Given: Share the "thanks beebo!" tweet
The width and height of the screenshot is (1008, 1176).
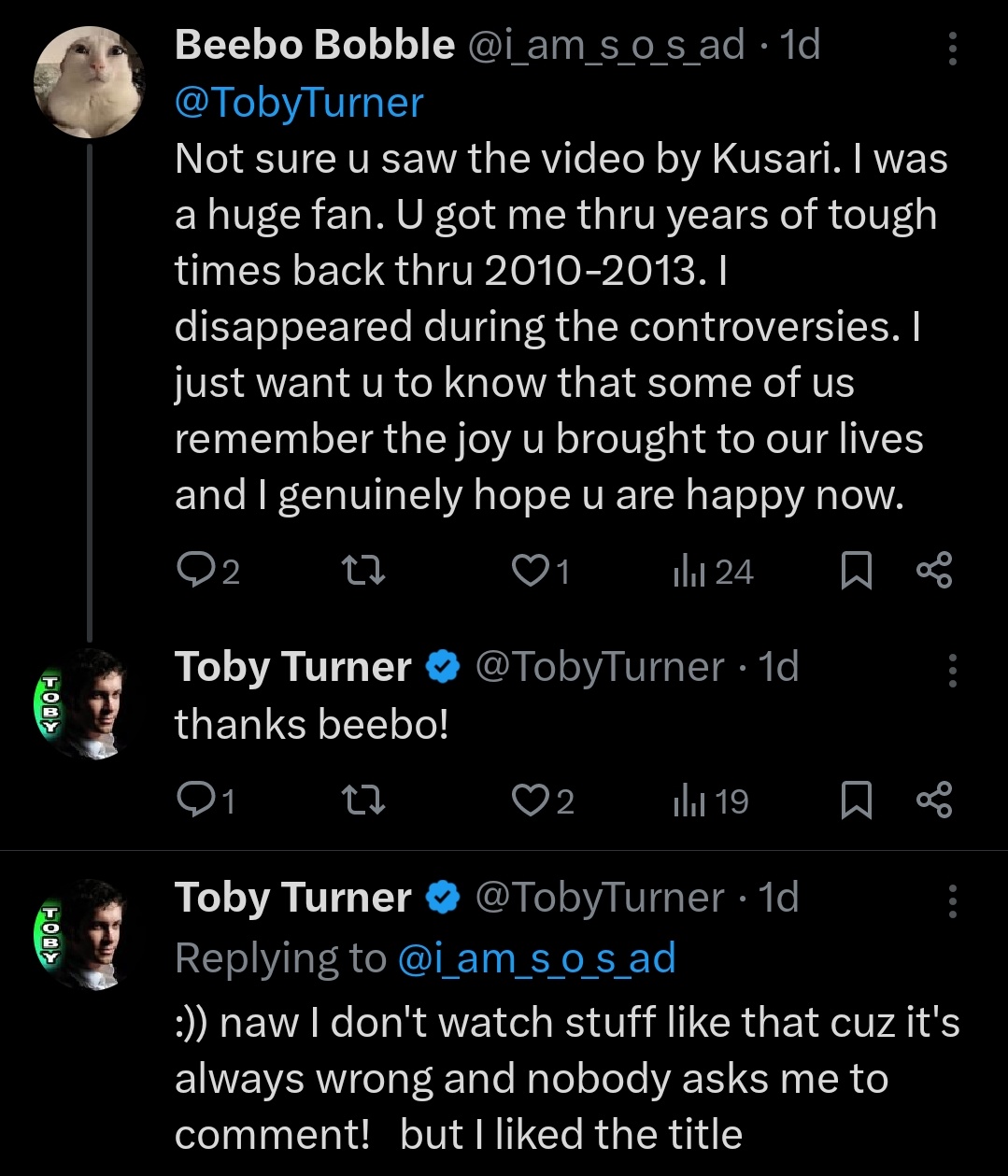Looking at the screenshot, I should coord(933,801).
